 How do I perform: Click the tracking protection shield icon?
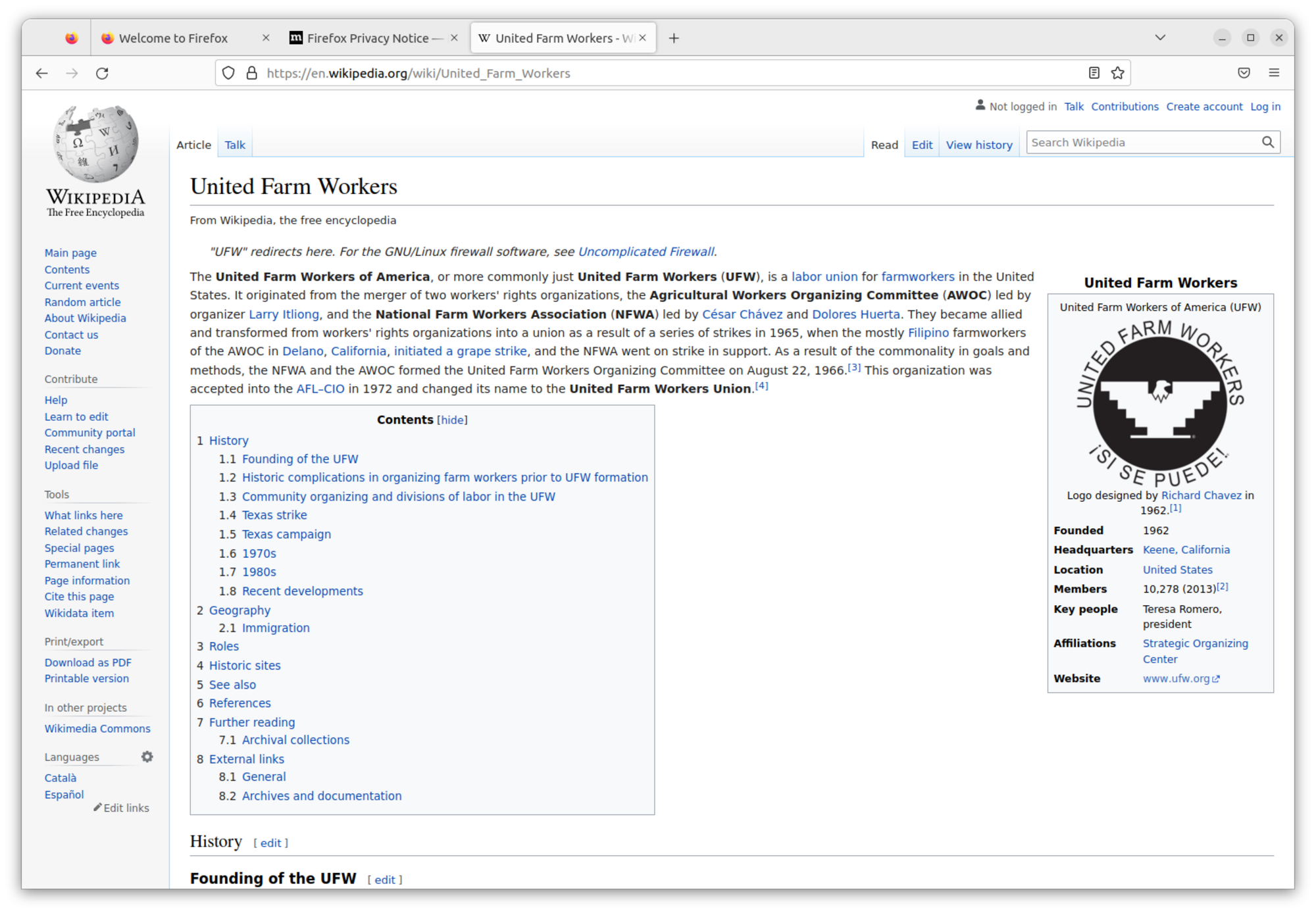coord(228,73)
